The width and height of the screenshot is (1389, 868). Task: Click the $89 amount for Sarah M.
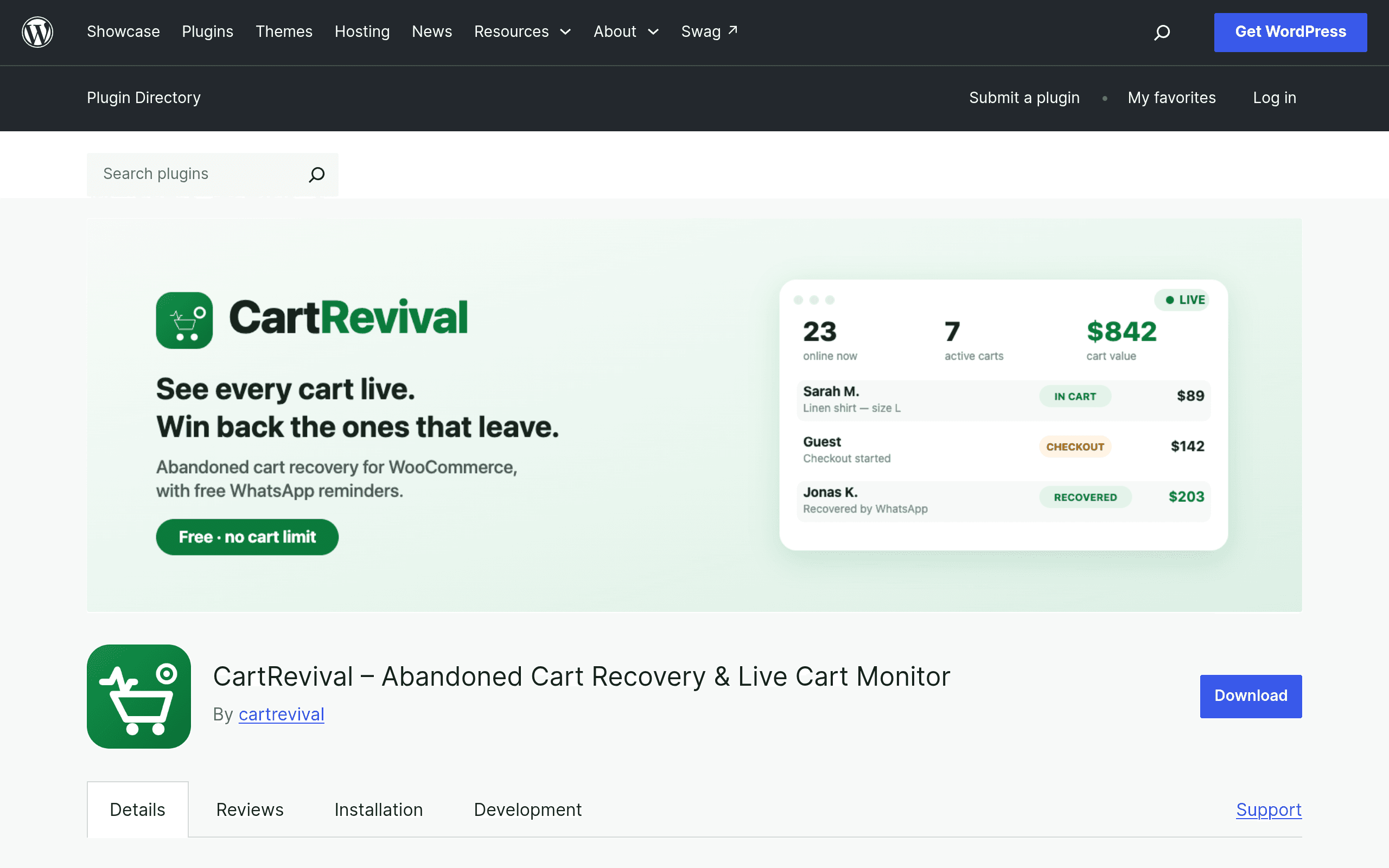click(1190, 395)
